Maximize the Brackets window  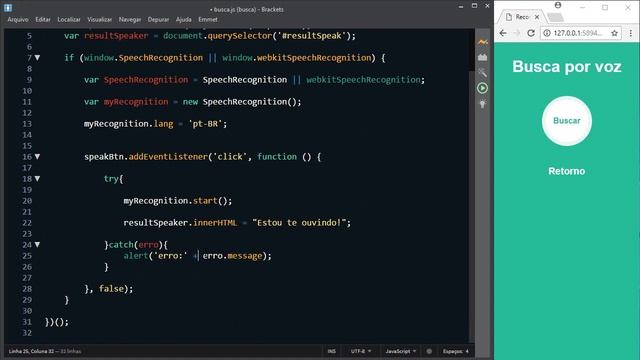(474, 6)
